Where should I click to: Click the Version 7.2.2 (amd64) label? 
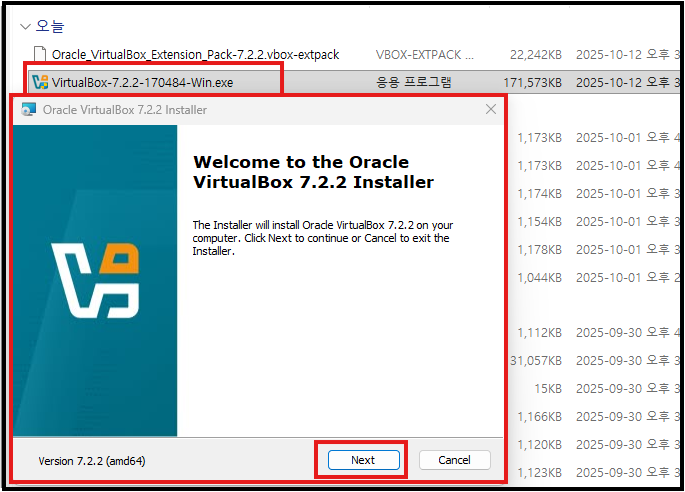pos(92,461)
